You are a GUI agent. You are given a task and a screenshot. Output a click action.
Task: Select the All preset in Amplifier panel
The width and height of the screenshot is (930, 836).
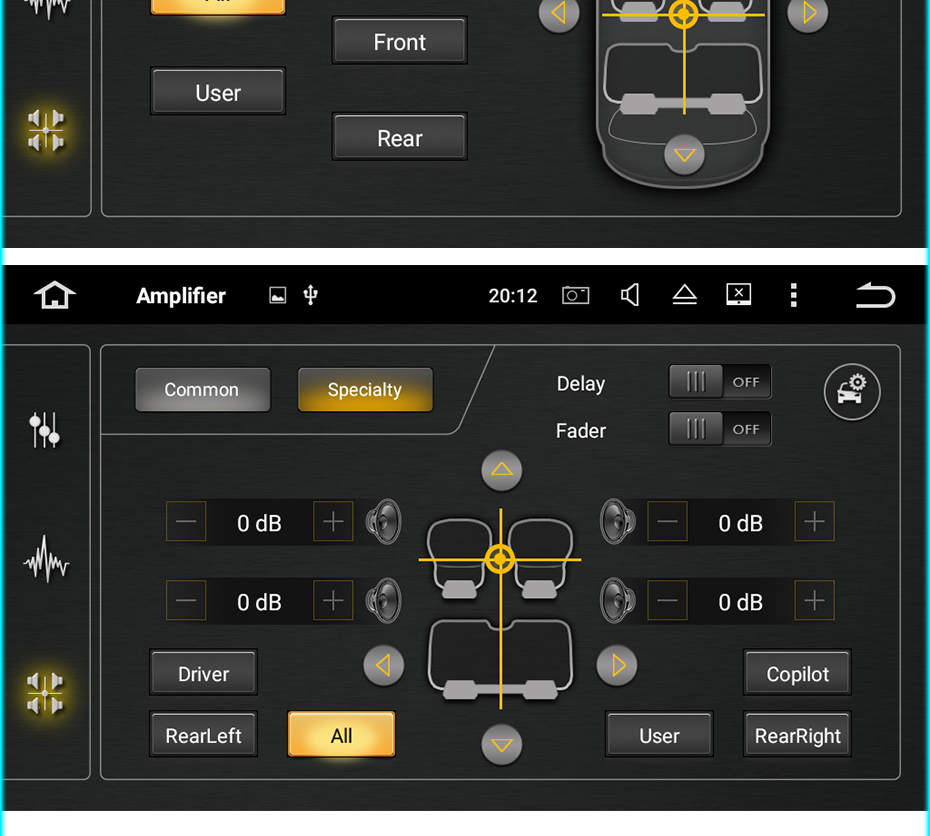[x=342, y=735]
